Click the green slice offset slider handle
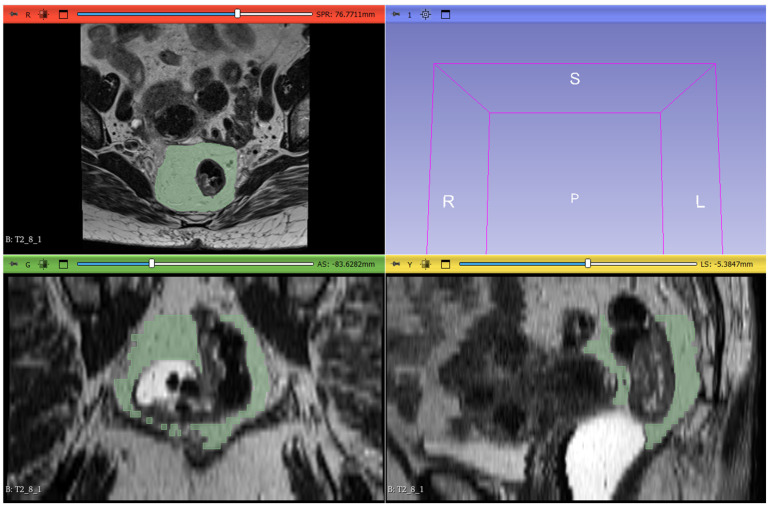 point(151,263)
